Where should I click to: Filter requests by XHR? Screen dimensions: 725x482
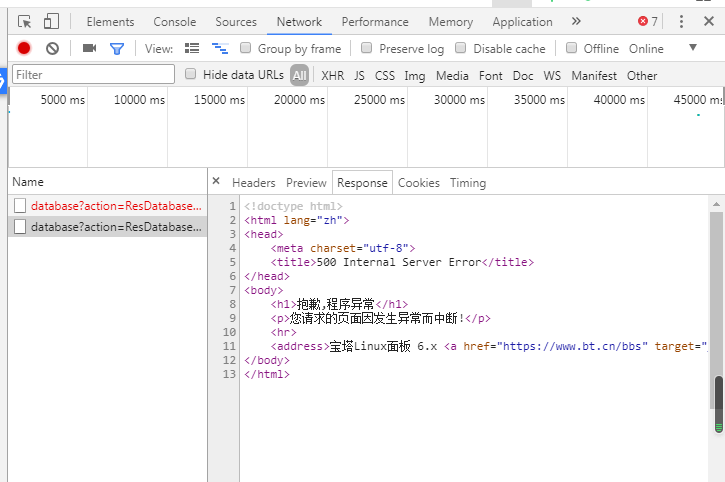[332, 75]
